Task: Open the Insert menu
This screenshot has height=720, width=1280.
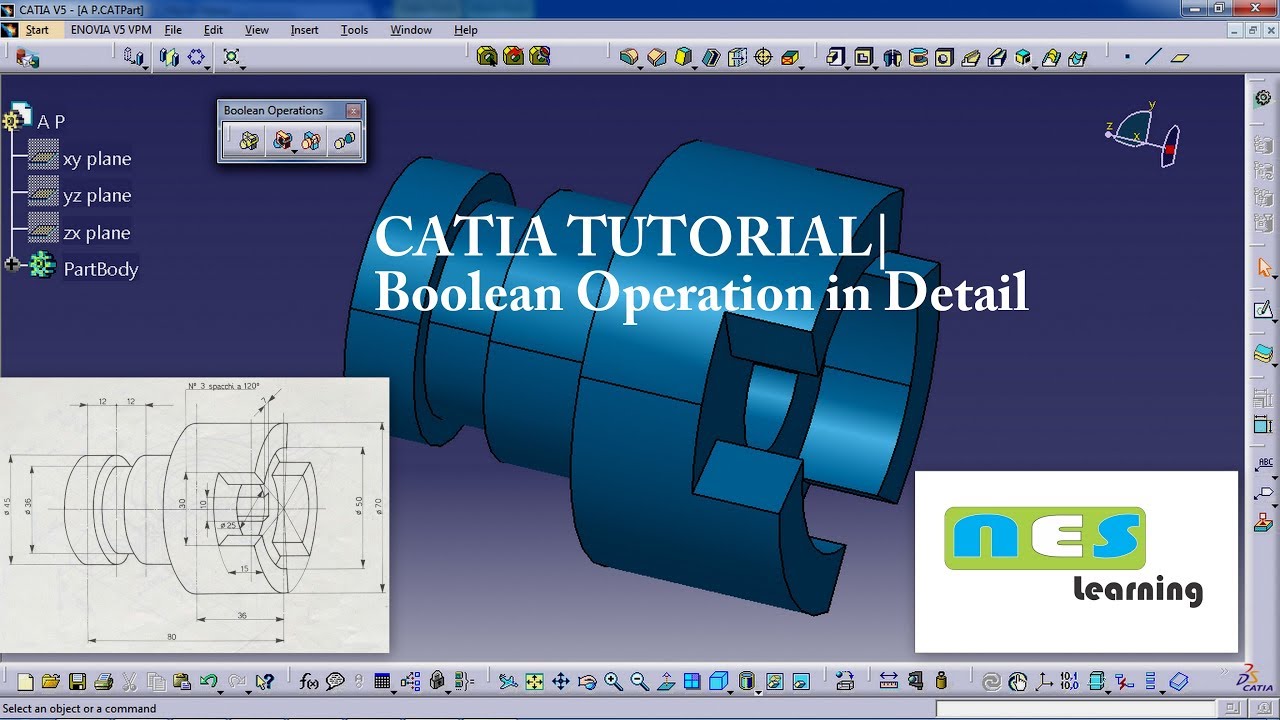Action: 304,30
